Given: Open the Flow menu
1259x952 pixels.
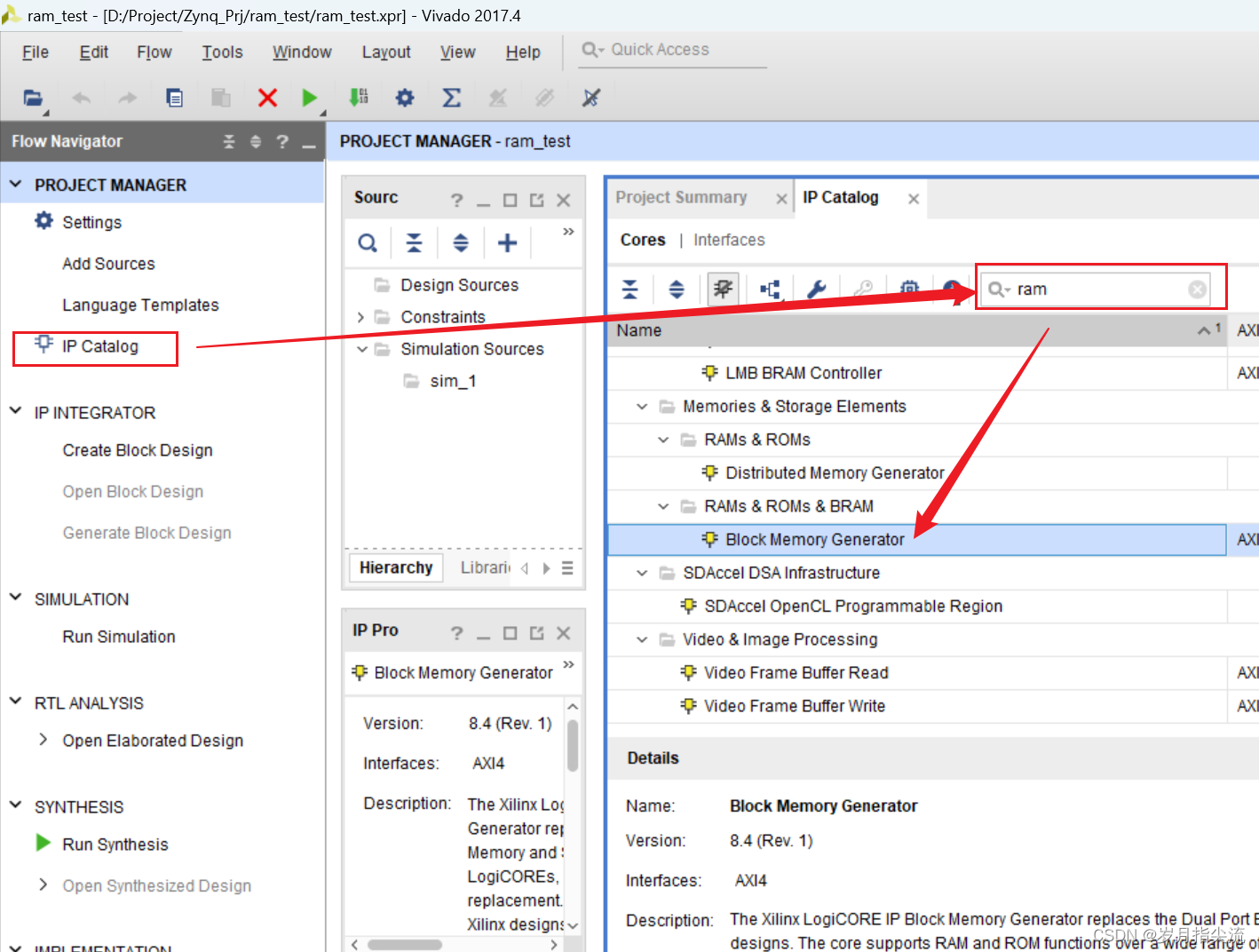Looking at the screenshot, I should [154, 52].
